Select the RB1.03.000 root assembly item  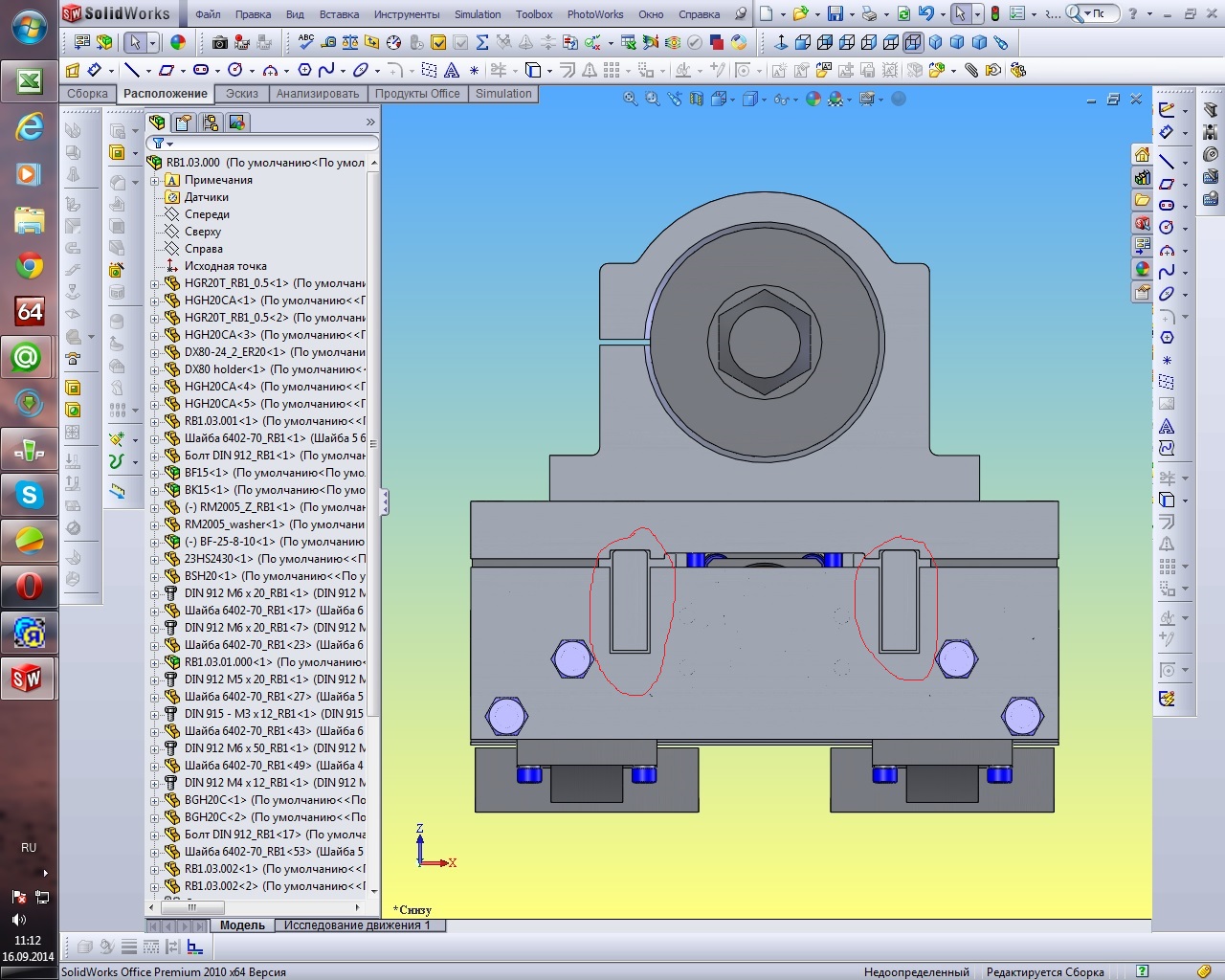pyautogui.click(x=256, y=163)
